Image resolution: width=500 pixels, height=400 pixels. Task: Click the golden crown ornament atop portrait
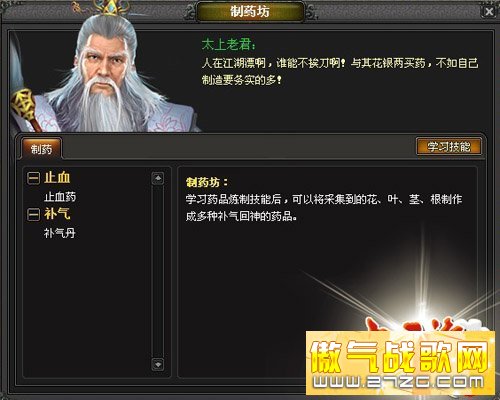(112, 8)
